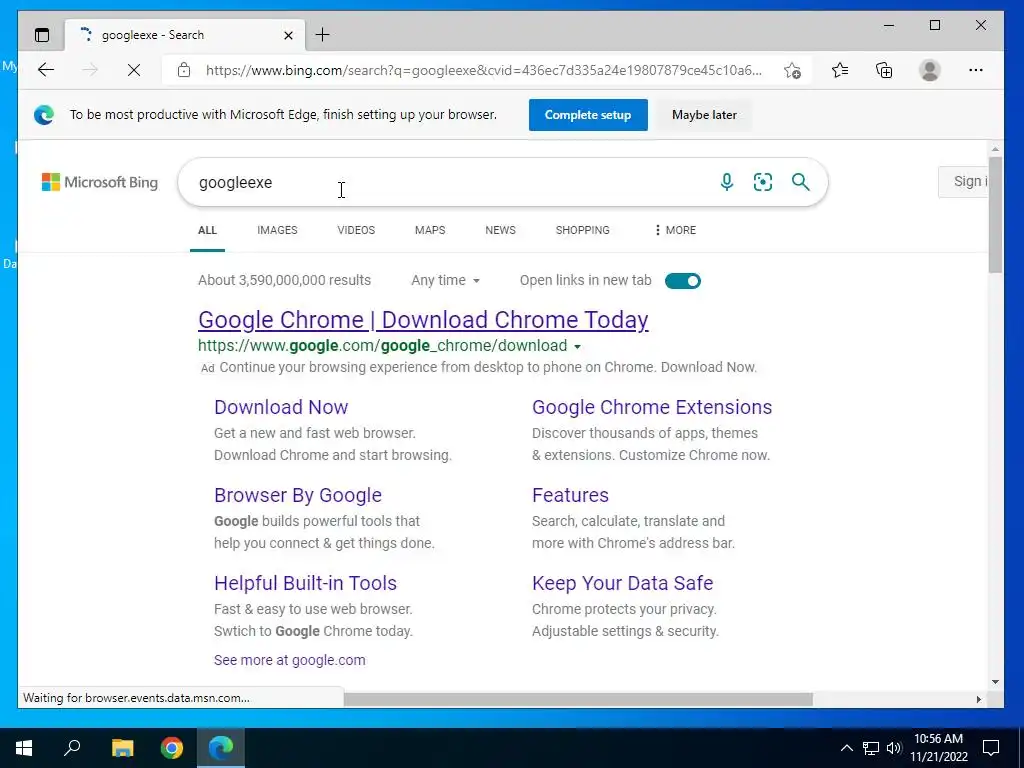Viewport: 1024px width, 768px height.
Task: Switch to the SHOPPING tab
Action: coord(583,230)
